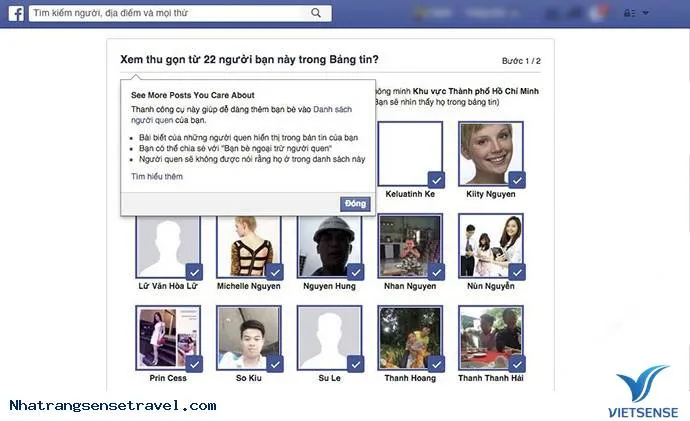This screenshot has height=421, width=690.
Task: Uncheck the Thanh Hoang checkmark
Action: (x=437, y=364)
